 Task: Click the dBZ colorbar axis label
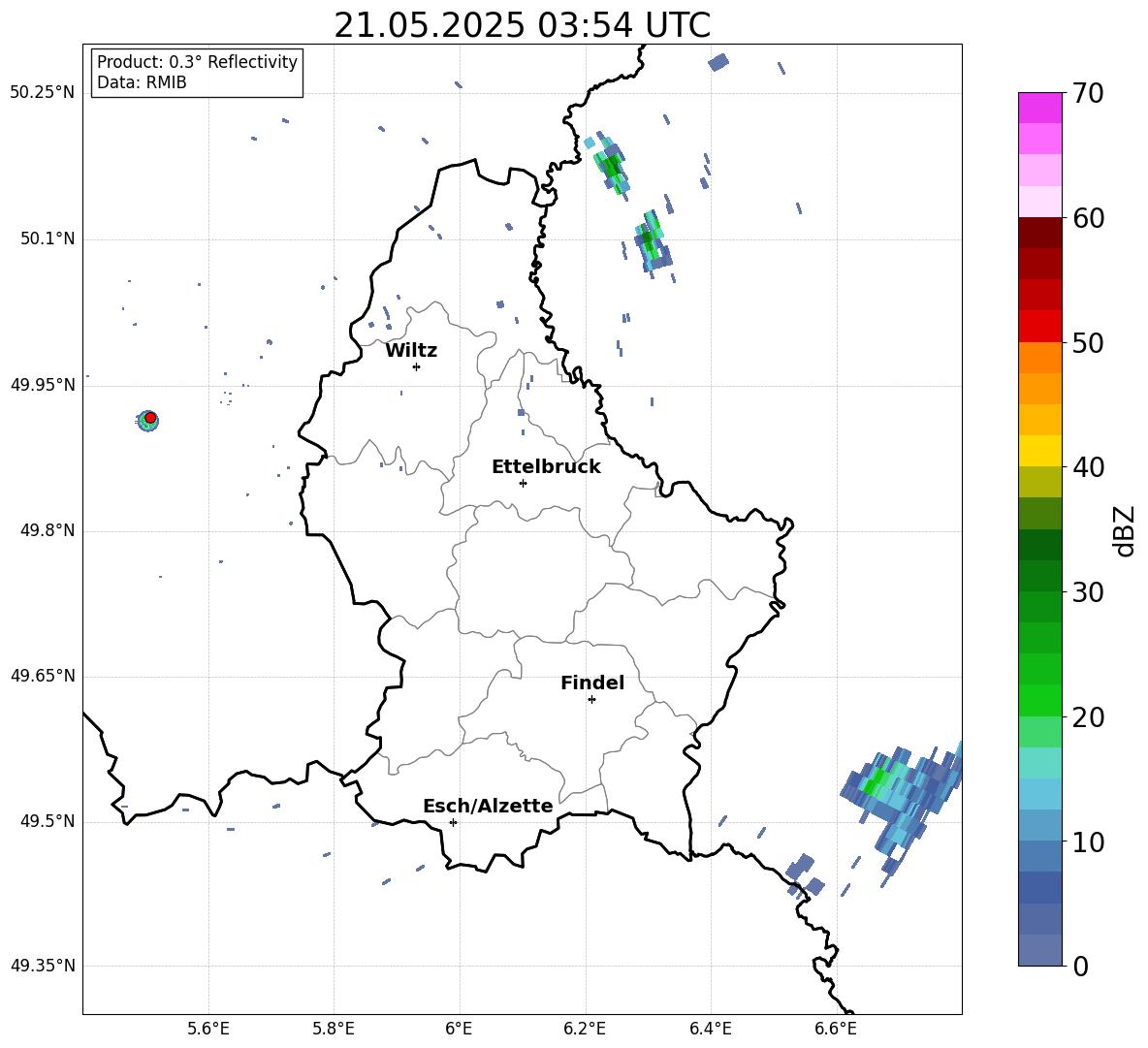point(1124,530)
